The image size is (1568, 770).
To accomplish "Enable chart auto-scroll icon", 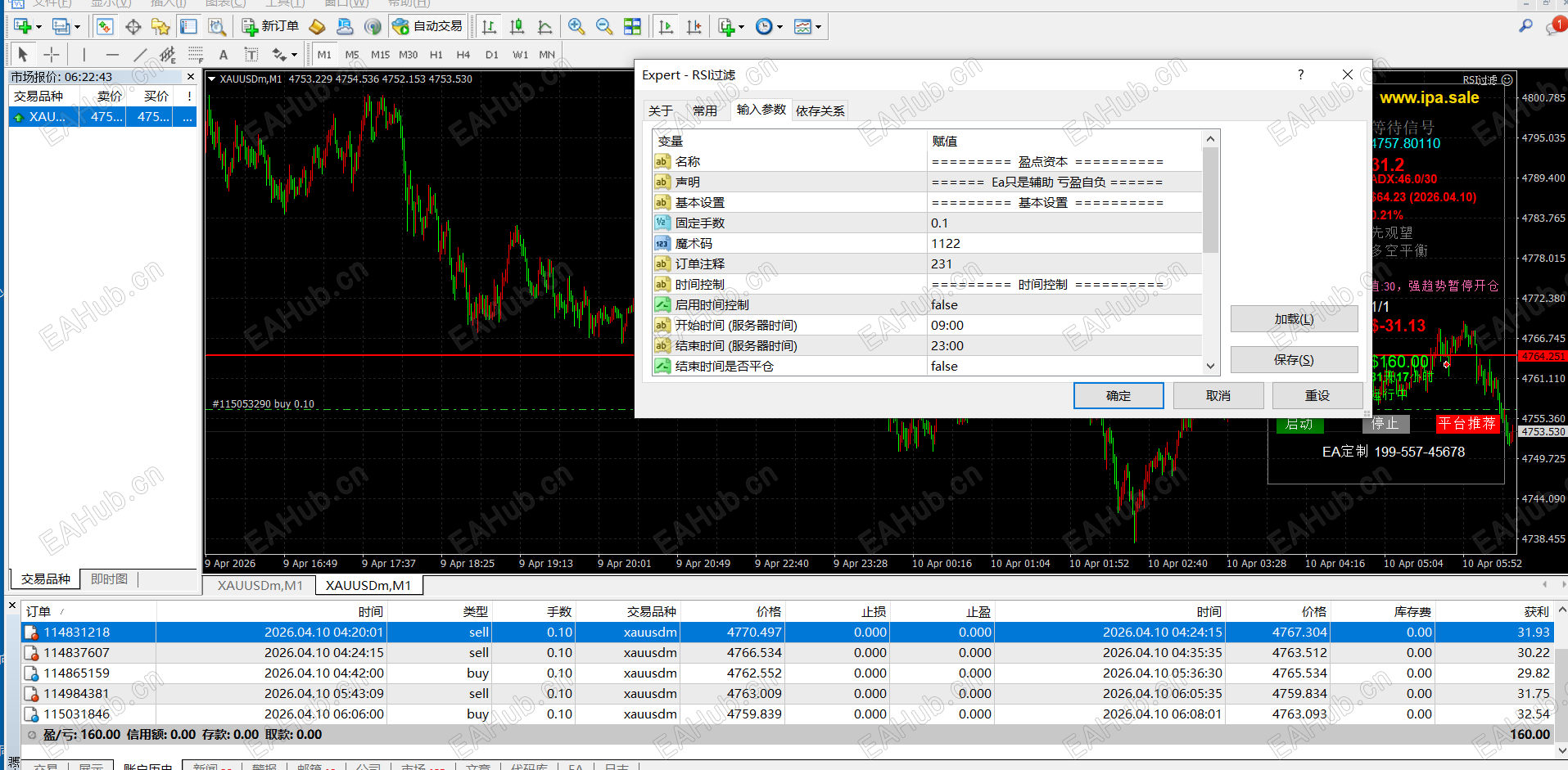I will [666, 26].
